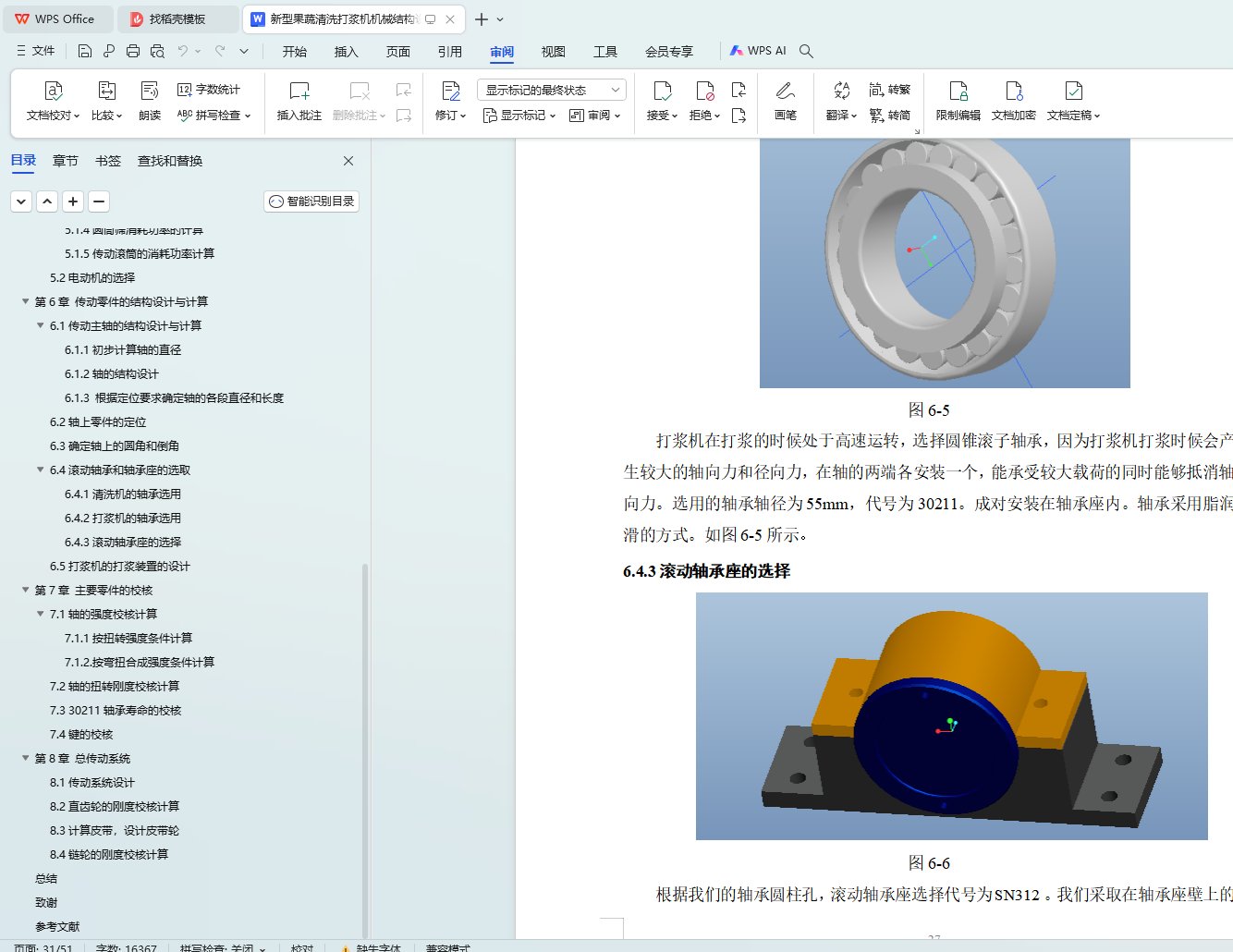Collapse 6.1 传动主轴 outline node
1233x952 pixels.
41,325
